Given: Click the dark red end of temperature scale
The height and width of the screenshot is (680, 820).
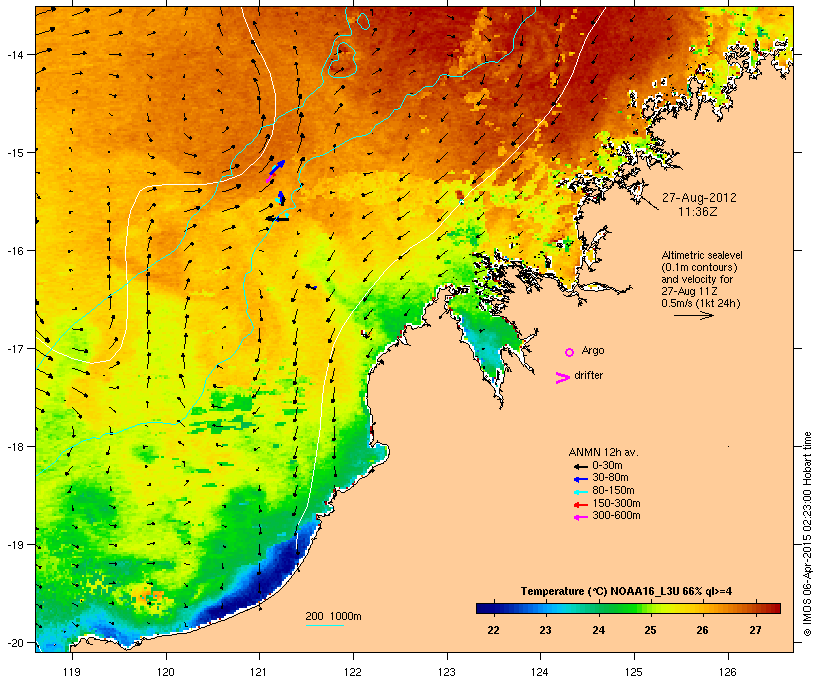Looking at the screenshot, I should 775,608.
